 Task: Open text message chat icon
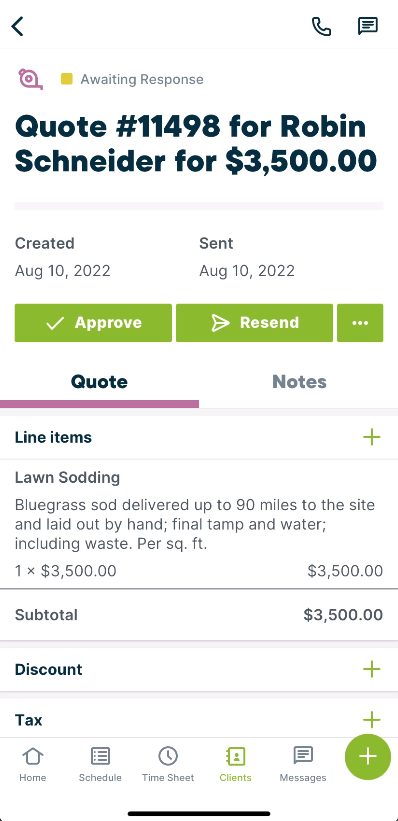368,26
